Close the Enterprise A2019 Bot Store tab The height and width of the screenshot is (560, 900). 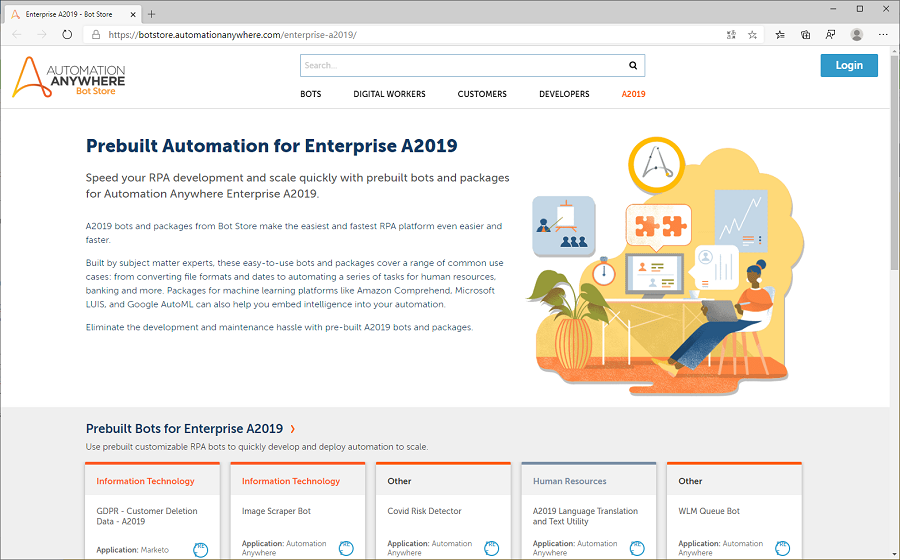(133, 14)
